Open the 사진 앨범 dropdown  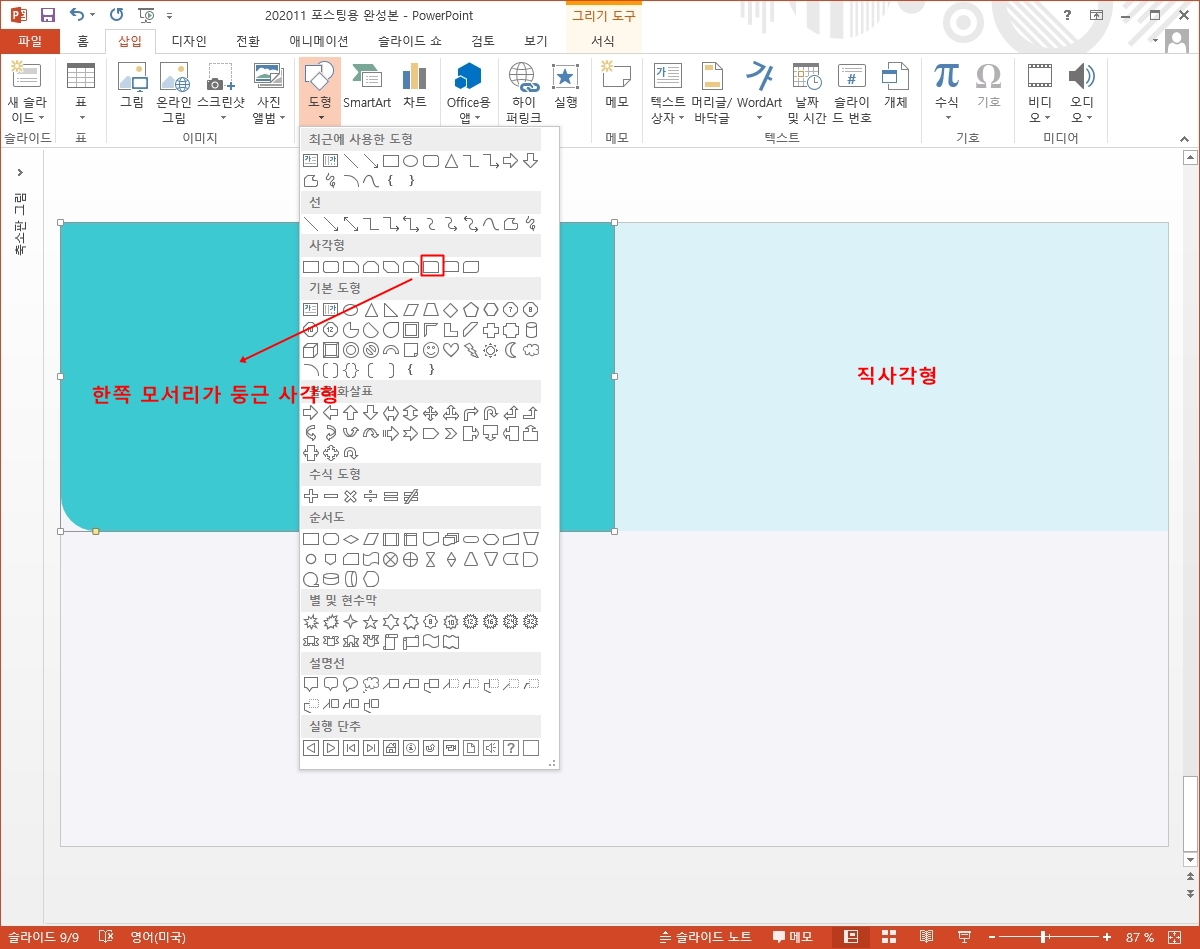(268, 93)
